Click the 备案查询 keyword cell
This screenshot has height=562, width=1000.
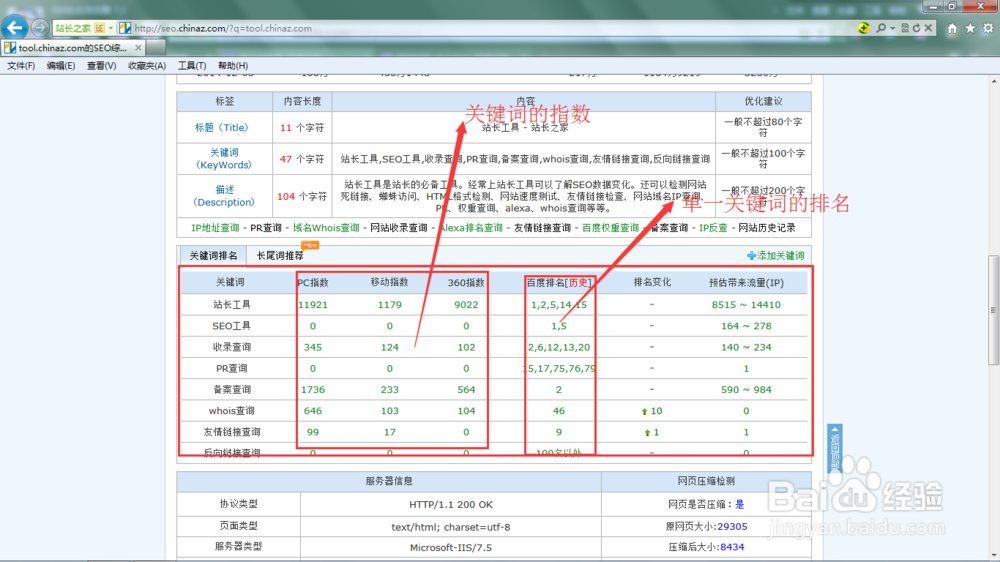click(232, 389)
